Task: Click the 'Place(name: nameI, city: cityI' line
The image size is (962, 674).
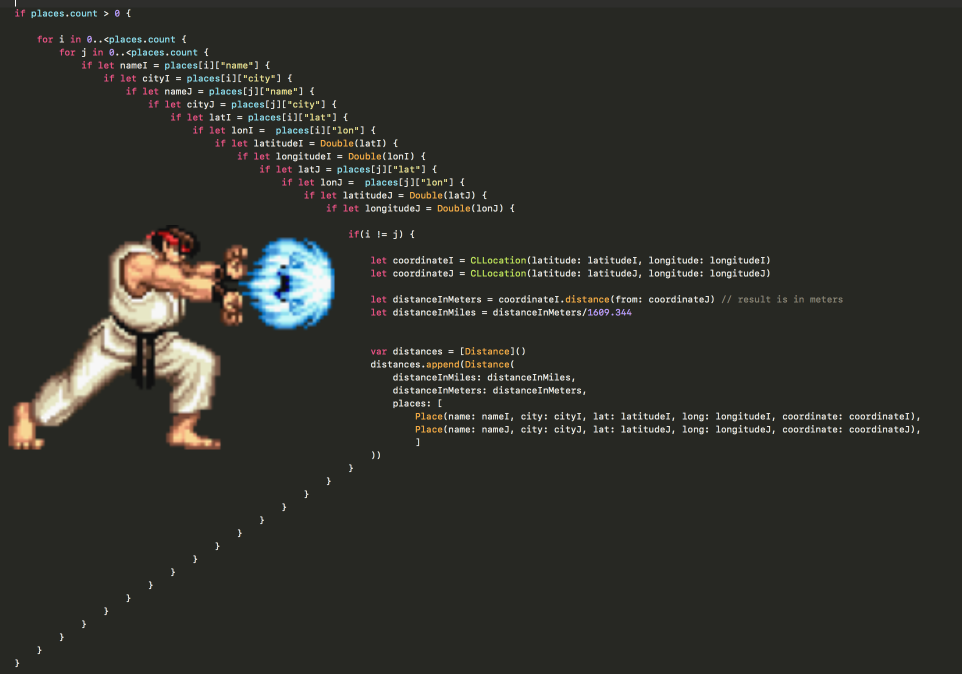Action: (668, 416)
